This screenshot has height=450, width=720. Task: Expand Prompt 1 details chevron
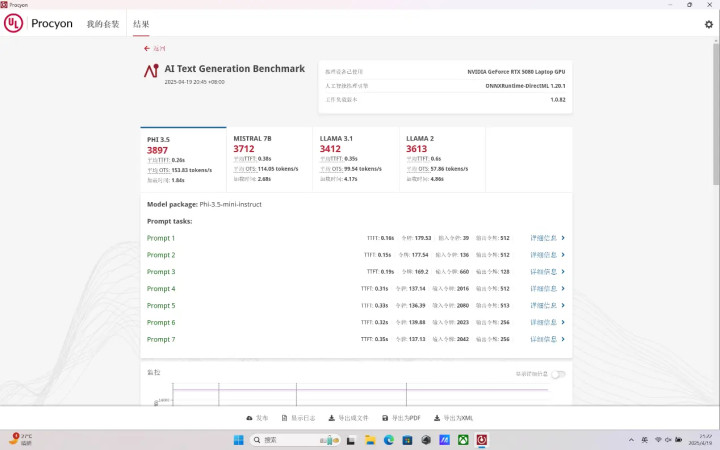[563, 238]
